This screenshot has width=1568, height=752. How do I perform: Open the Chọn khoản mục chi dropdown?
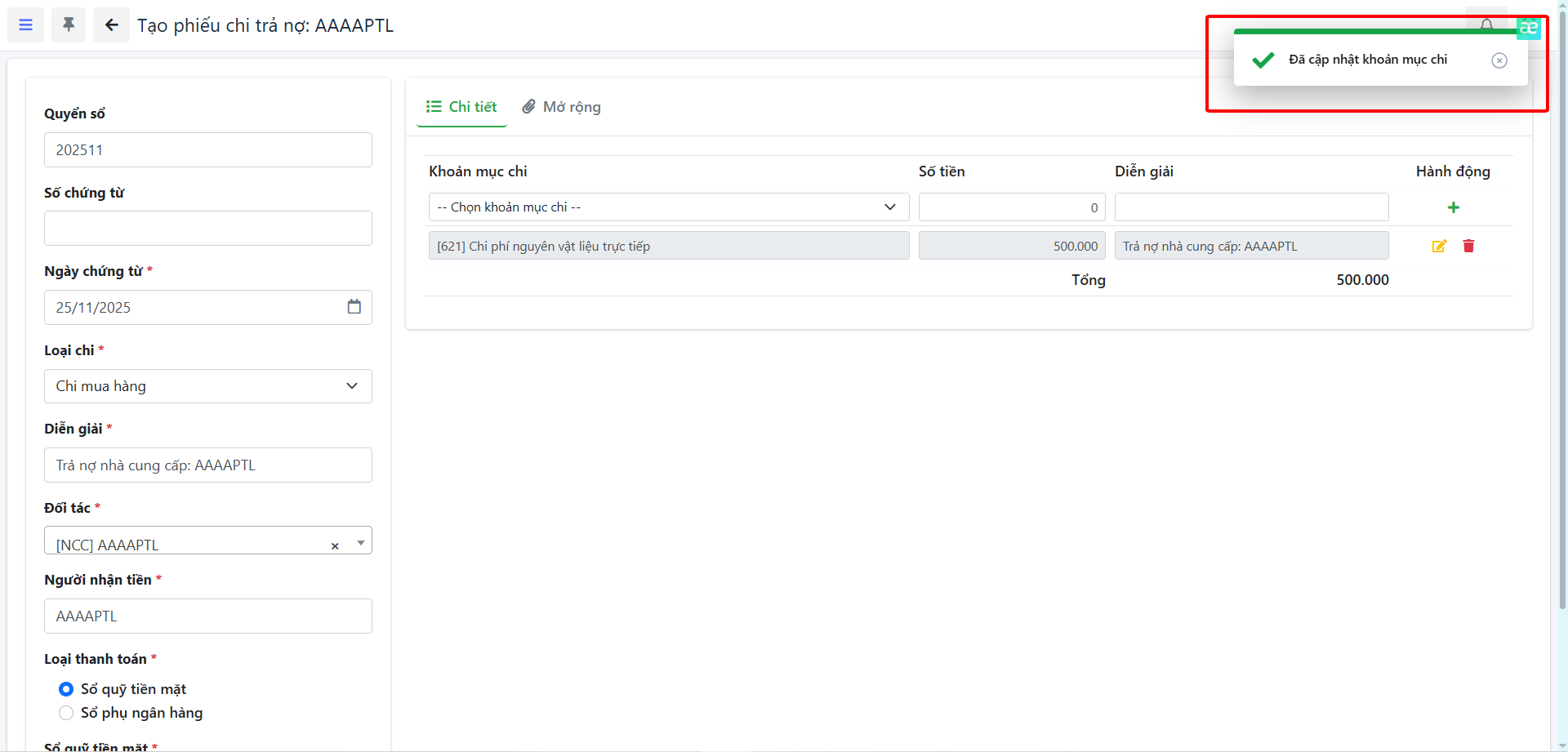click(668, 207)
